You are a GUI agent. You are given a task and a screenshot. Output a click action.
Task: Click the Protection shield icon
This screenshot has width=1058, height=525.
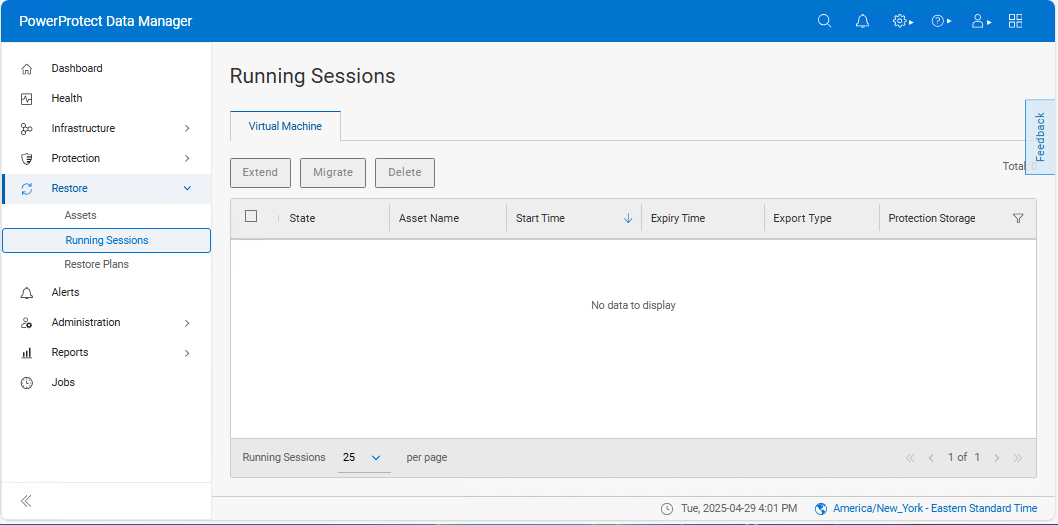(26, 159)
